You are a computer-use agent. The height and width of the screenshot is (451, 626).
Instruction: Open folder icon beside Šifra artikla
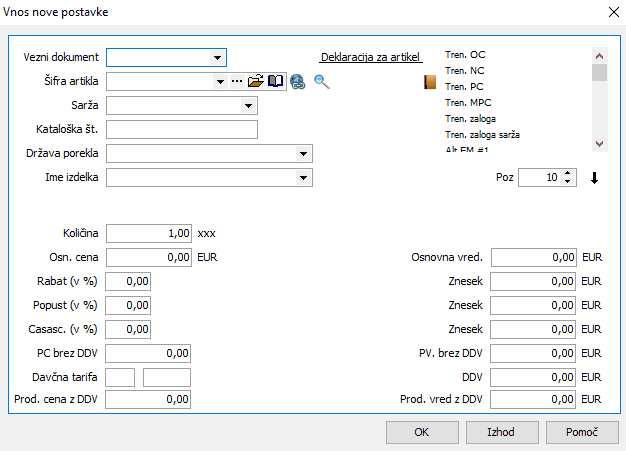pos(256,81)
